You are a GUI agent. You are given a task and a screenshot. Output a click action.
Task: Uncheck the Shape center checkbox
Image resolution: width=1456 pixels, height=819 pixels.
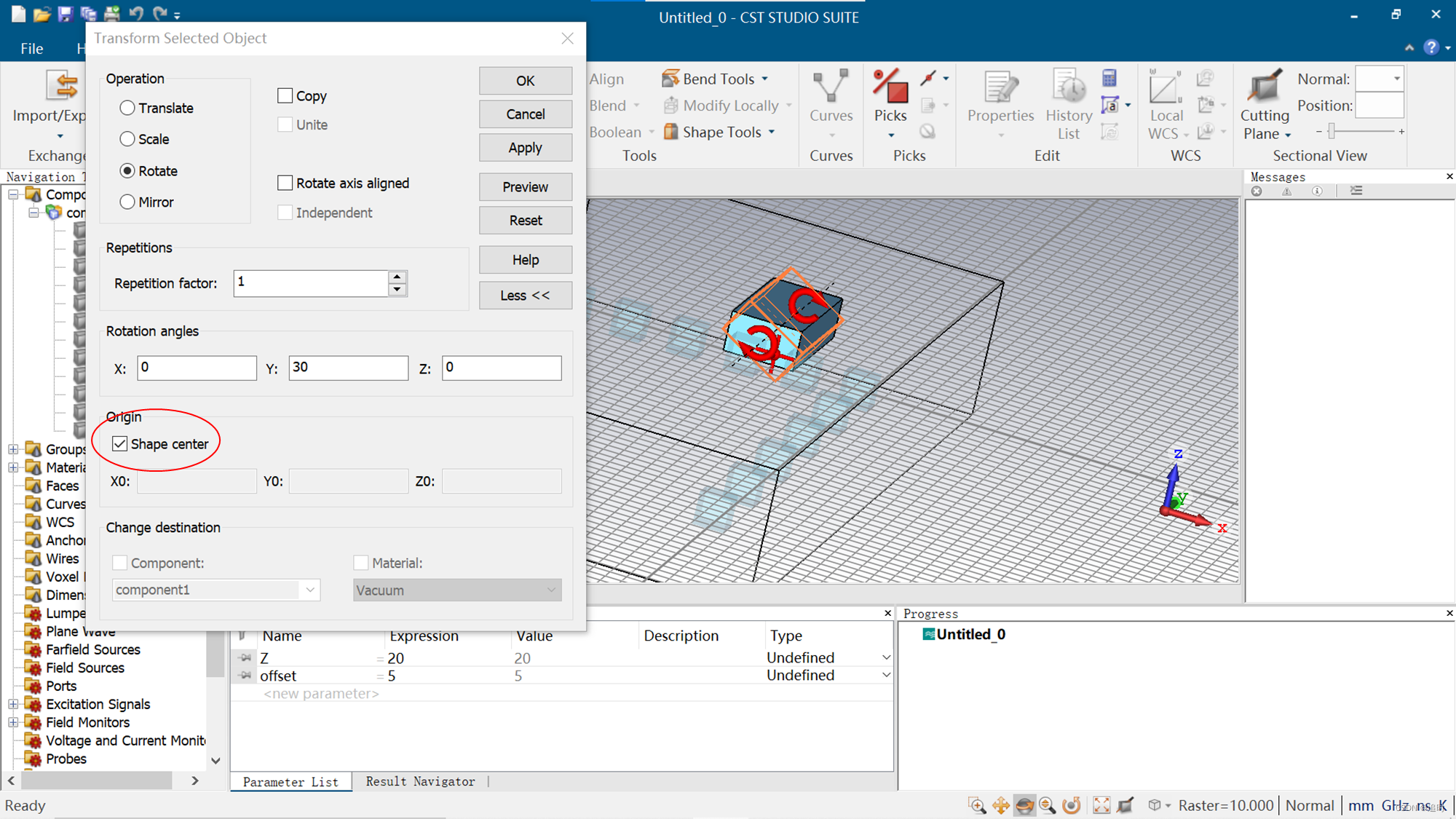point(120,443)
